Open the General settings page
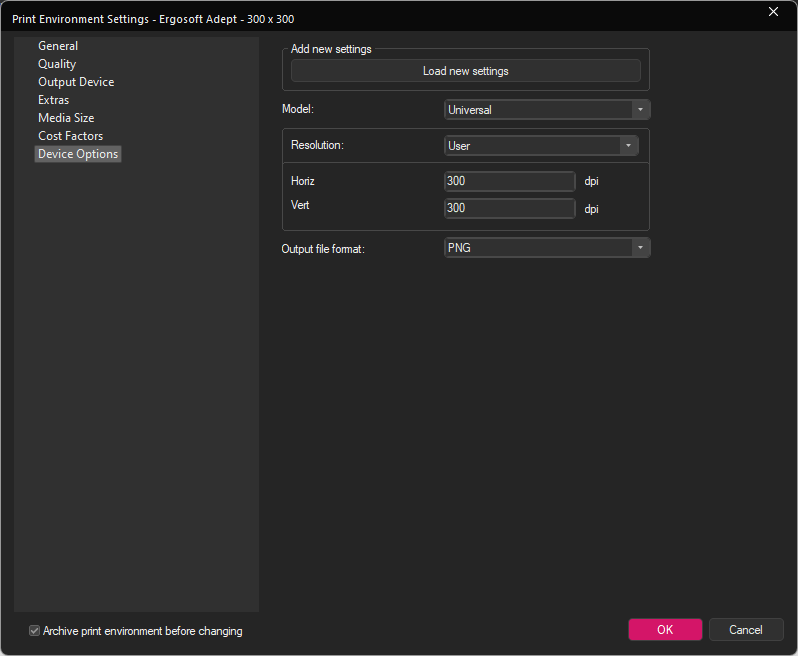 click(x=58, y=46)
